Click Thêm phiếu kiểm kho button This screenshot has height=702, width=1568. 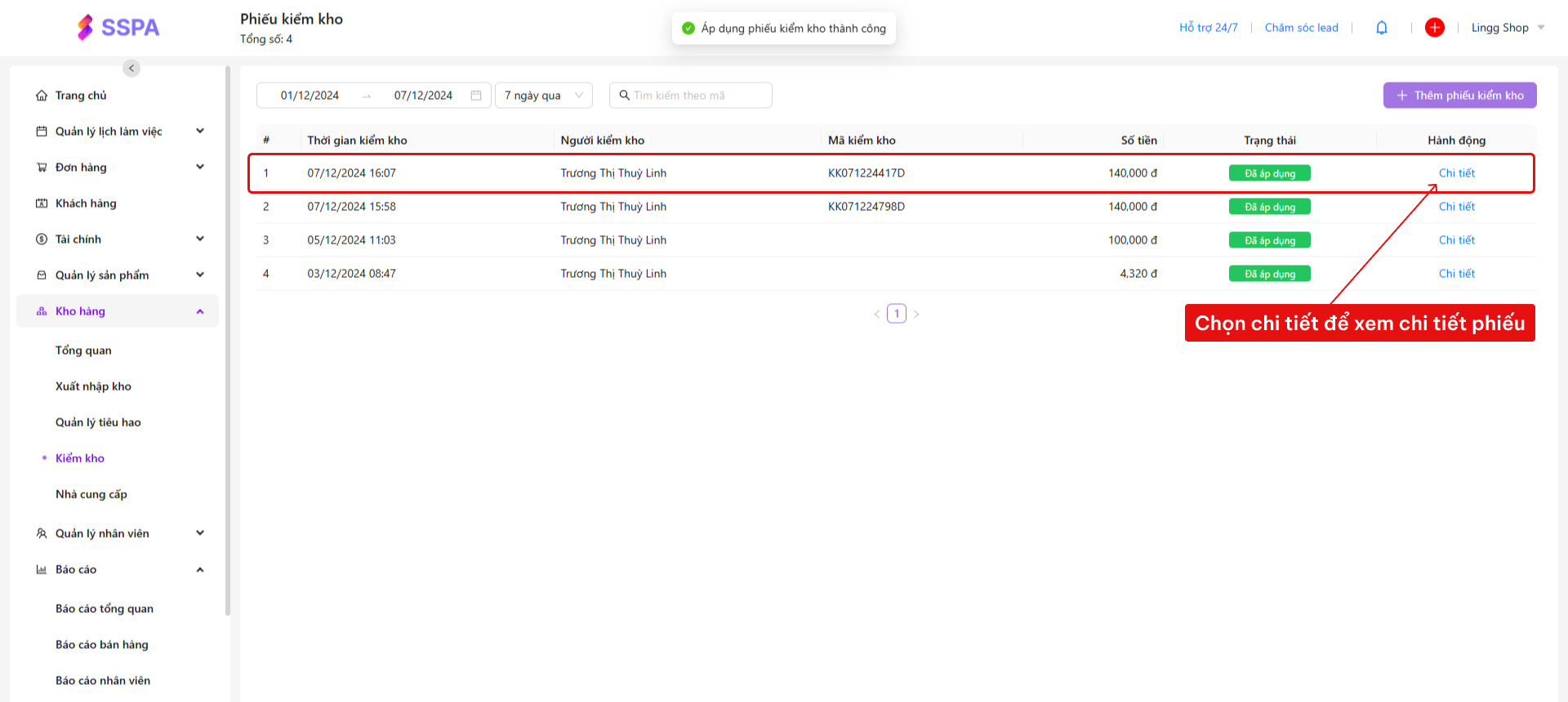[x=1460, y=96]
